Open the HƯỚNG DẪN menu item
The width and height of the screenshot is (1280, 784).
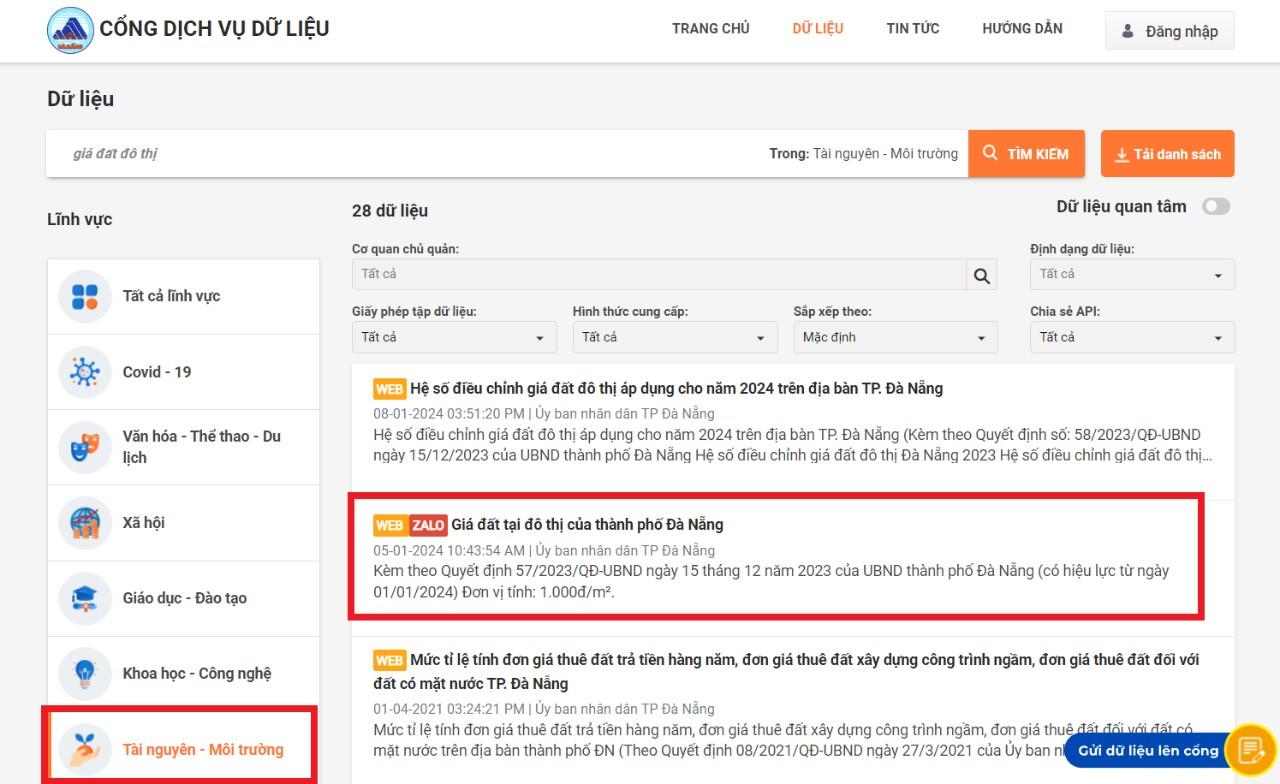[1022, 29]
